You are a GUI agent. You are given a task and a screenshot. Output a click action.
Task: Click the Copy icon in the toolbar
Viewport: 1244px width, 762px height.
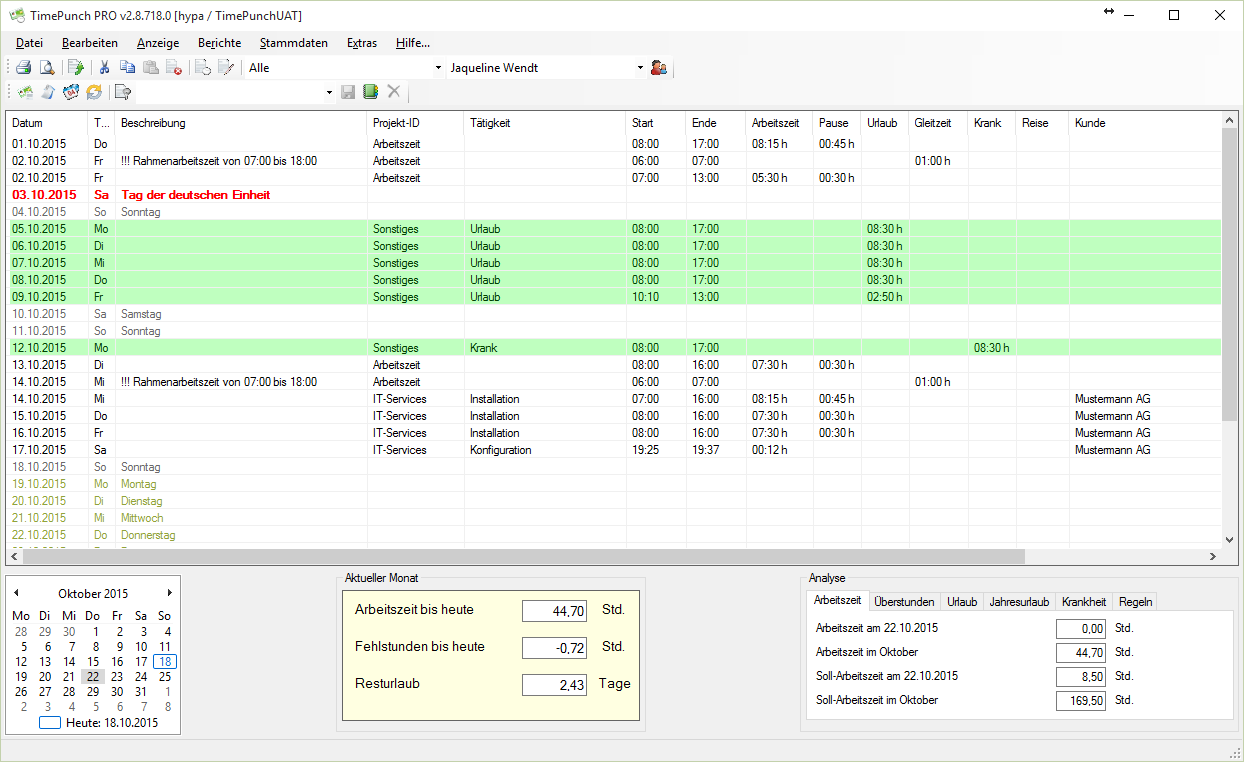[127, 68]
